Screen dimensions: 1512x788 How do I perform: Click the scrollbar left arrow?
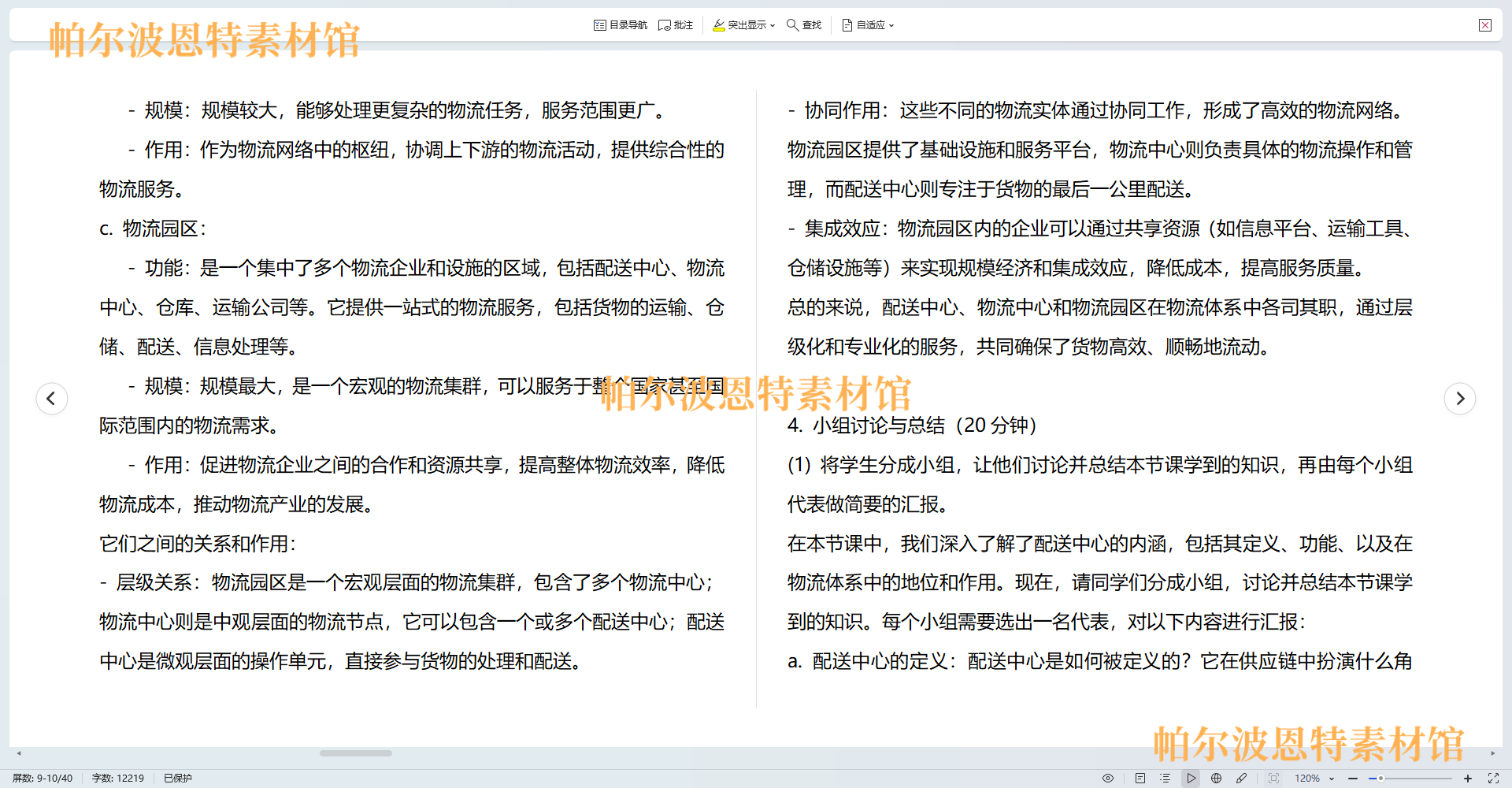click(x=19, y=753)
